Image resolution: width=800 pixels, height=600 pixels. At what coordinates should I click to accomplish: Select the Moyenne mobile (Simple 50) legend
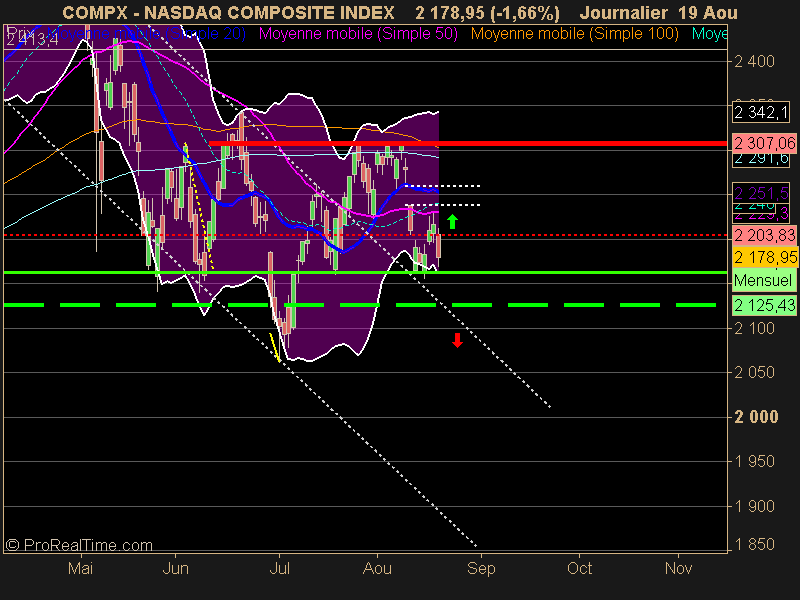click(x=358, y=34)
